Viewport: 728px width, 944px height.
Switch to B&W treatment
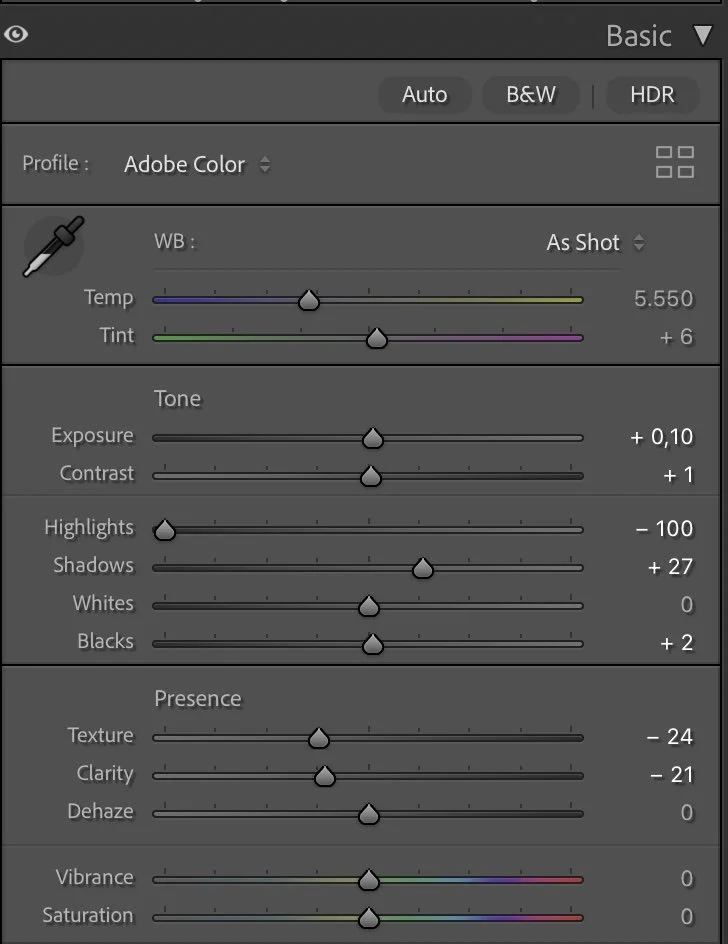(x=530, y=95)
